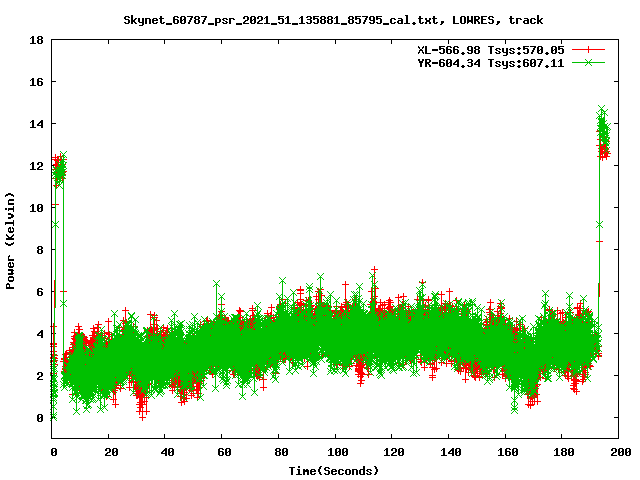
Task: Click the y-axis tick label 12
Action: click(36, 166)
